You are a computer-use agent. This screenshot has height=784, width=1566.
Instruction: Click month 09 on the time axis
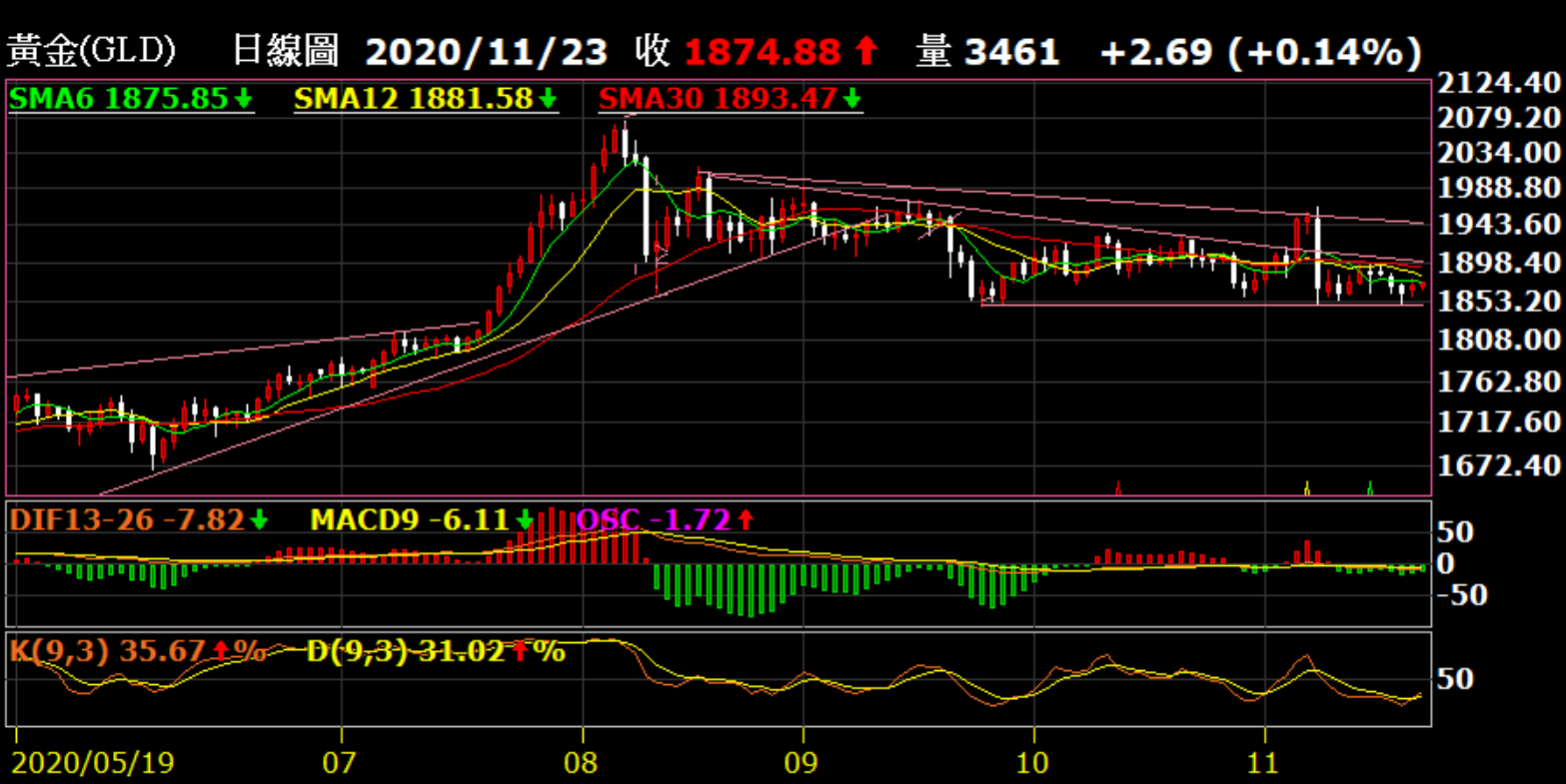[802, 763]
